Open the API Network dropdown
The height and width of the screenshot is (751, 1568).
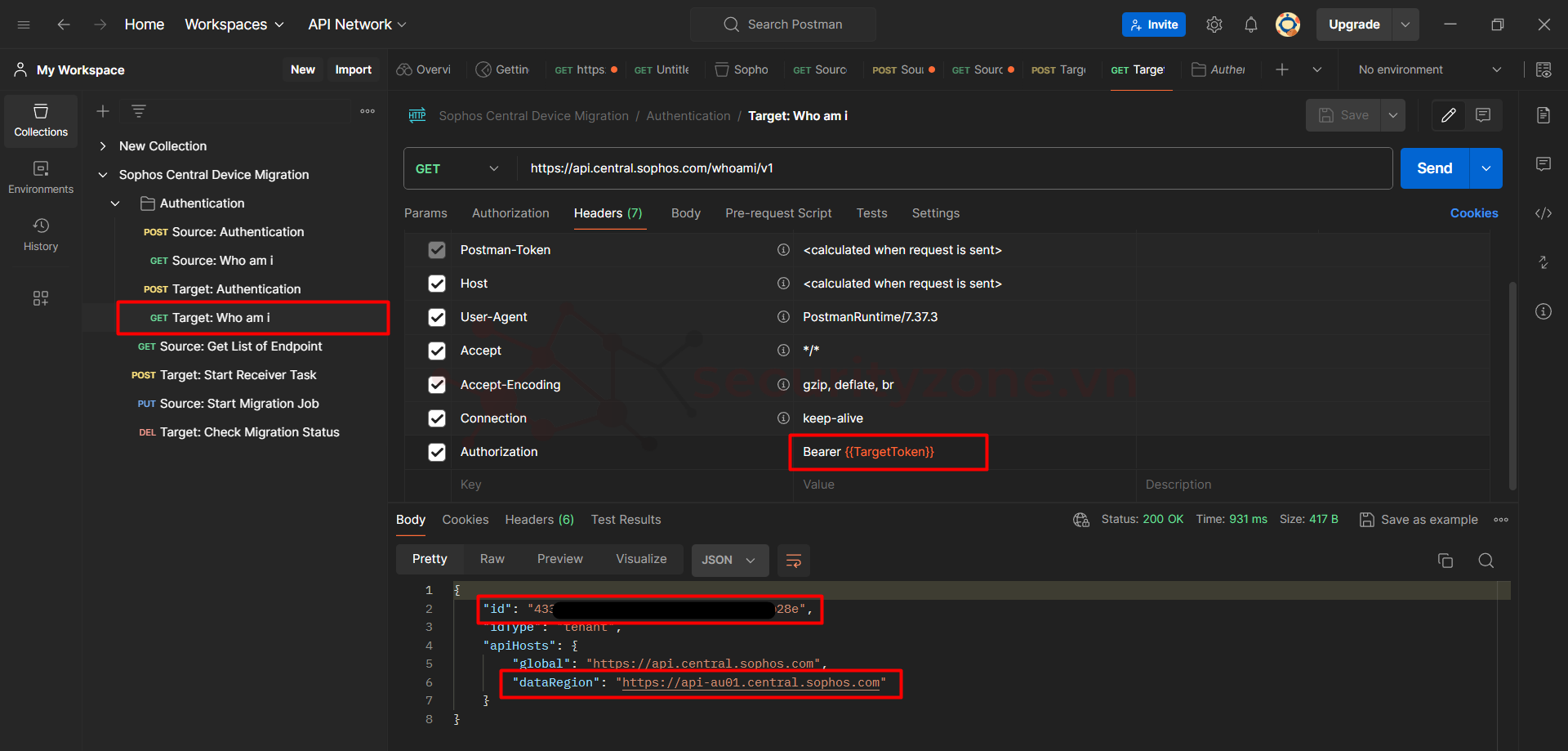[x=357, y=25]
